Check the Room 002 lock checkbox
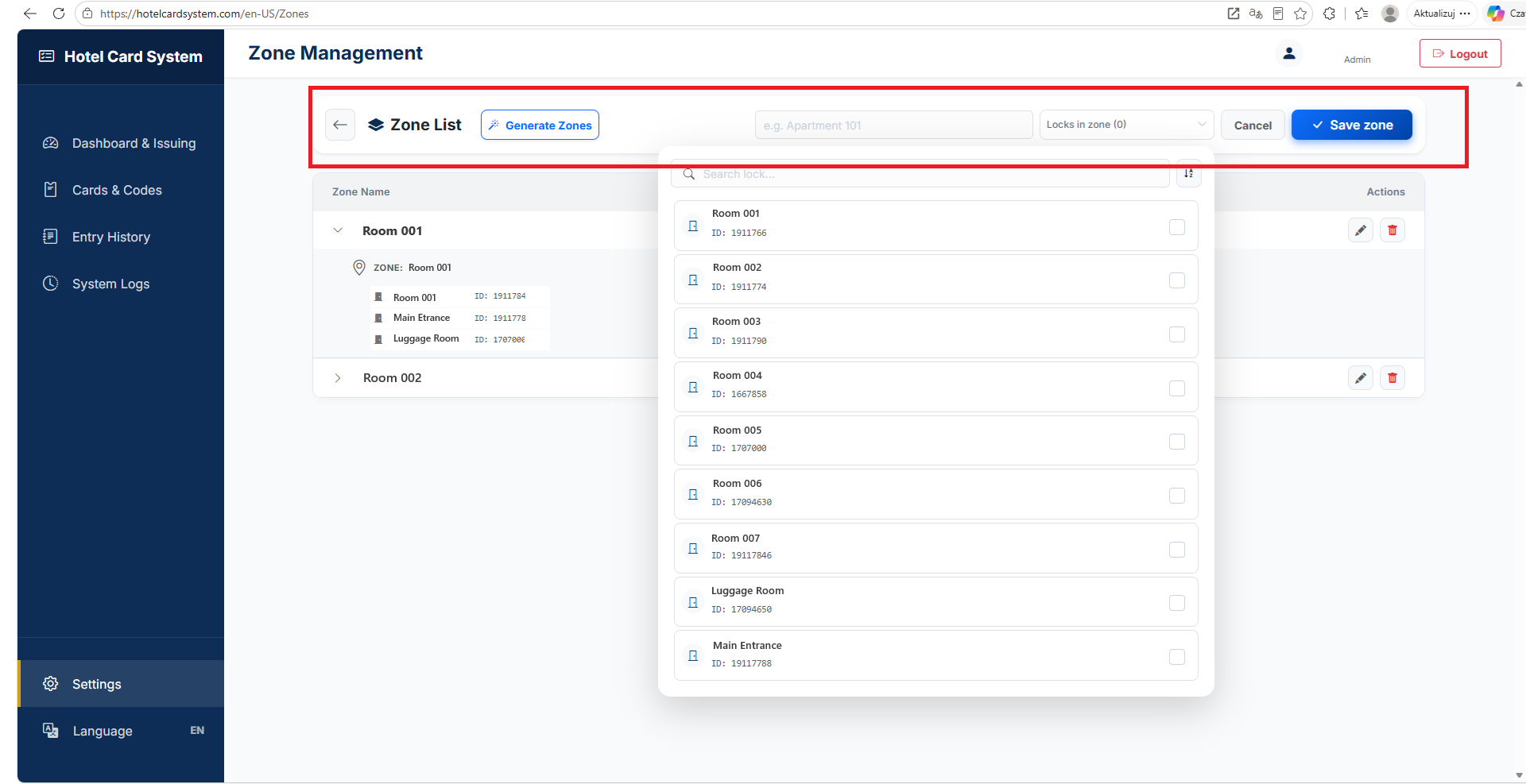The width and height of the screenshot is (1526, 784). pos(1177,280)
